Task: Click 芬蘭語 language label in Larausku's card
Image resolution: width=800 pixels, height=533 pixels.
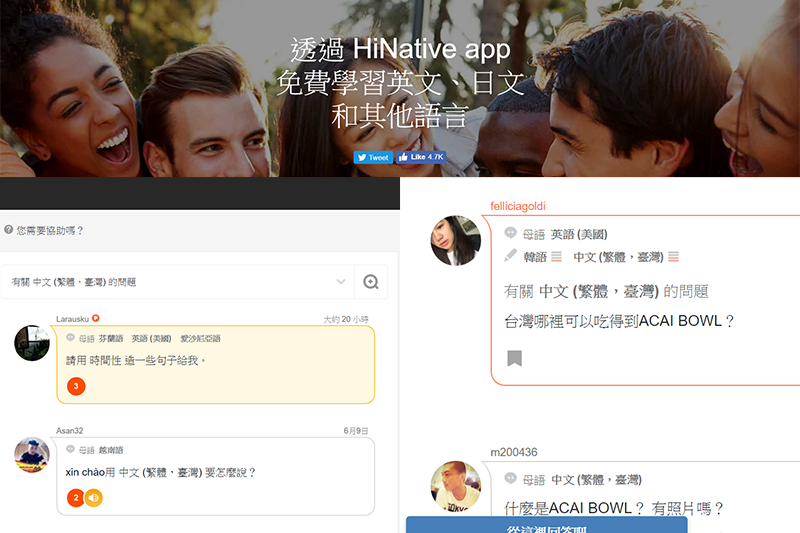Action: [111, 339]
